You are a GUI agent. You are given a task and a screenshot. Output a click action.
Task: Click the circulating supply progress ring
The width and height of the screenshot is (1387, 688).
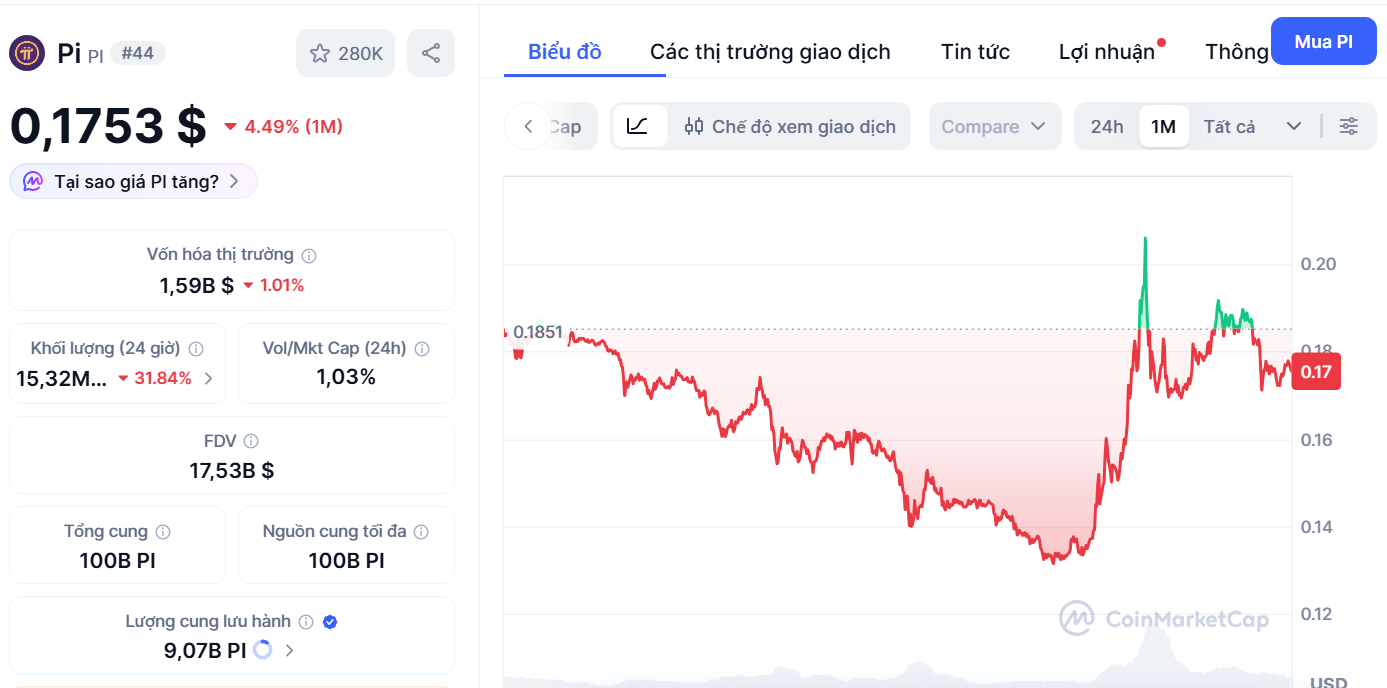click(x=263, y=650)
